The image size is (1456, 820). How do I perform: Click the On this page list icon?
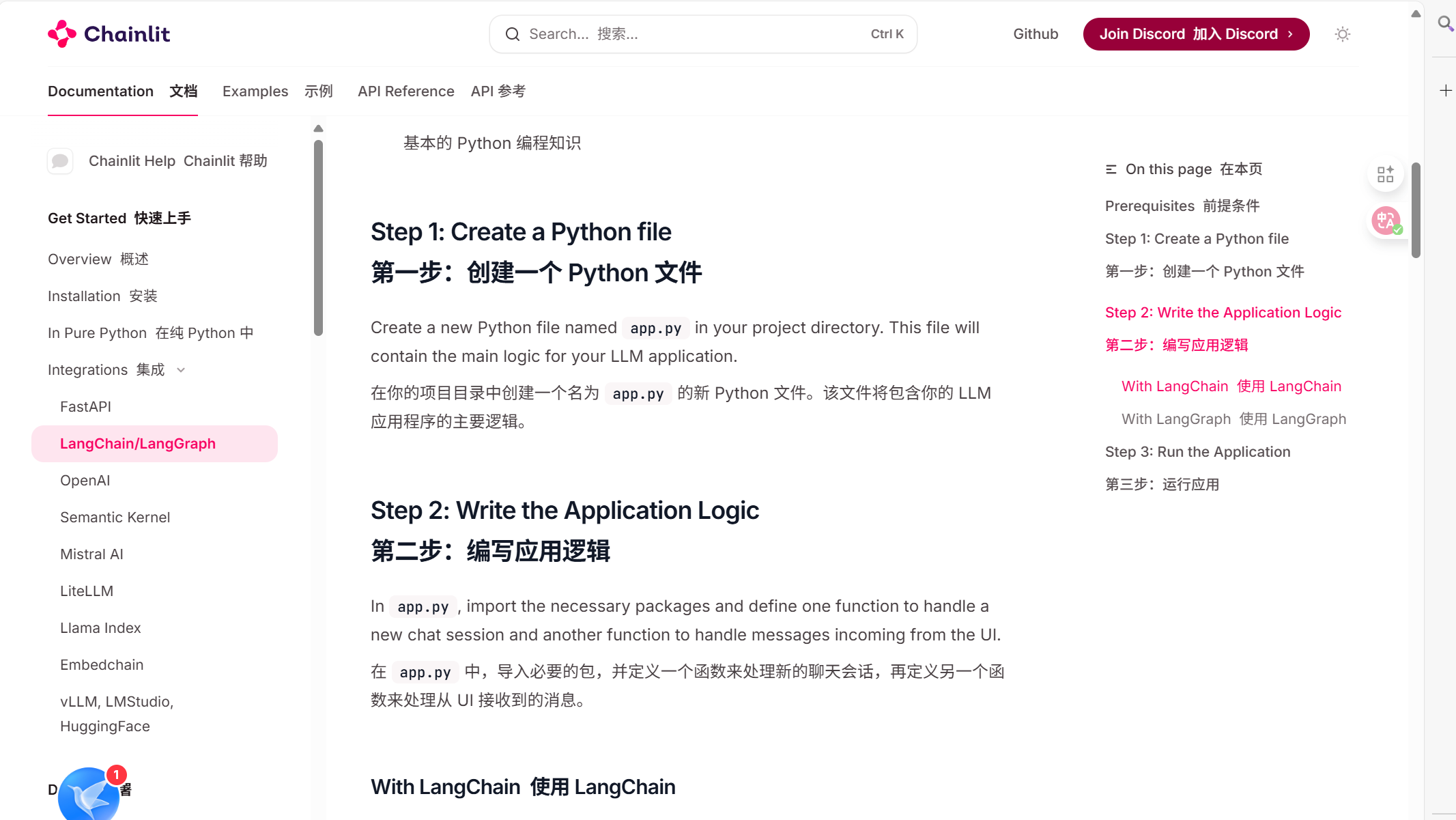pos(1111,169)
